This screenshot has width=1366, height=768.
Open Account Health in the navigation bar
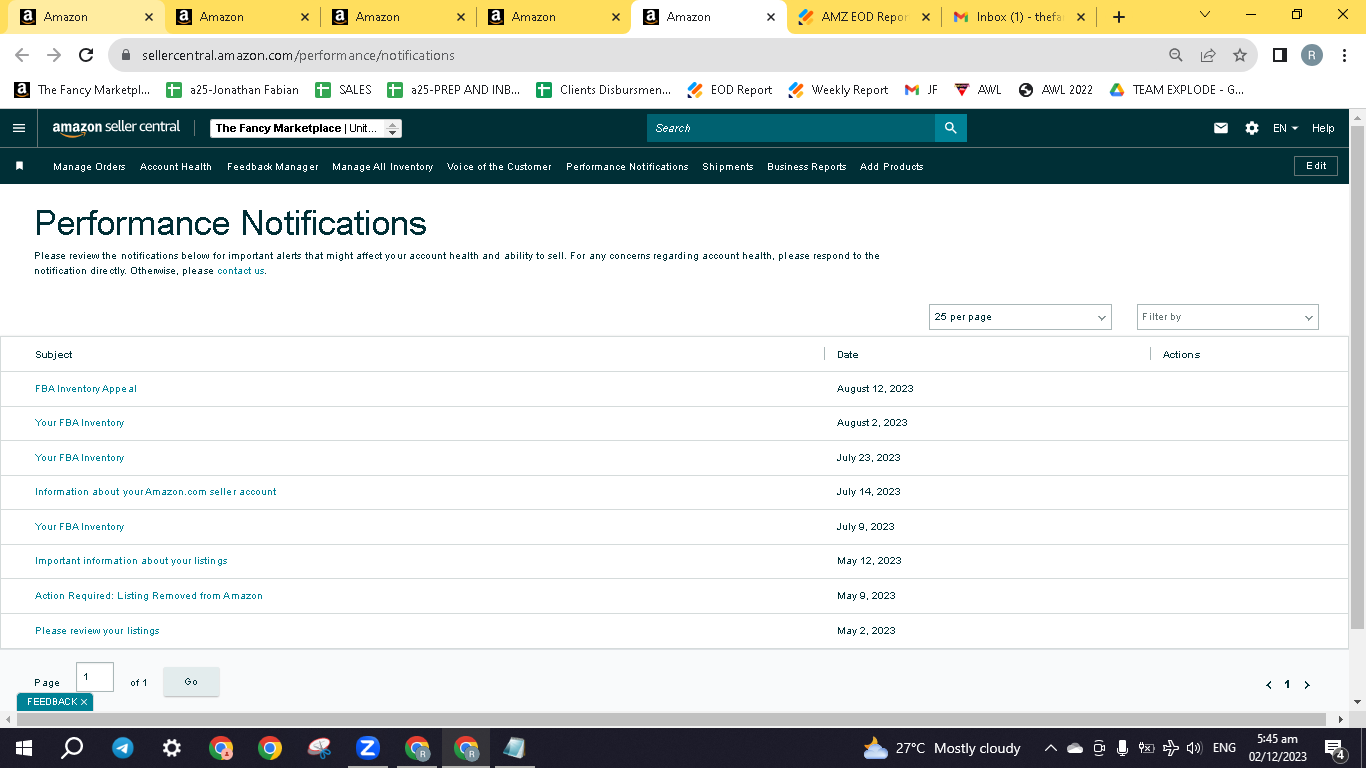pyautogui.click(x=176, y=167)
